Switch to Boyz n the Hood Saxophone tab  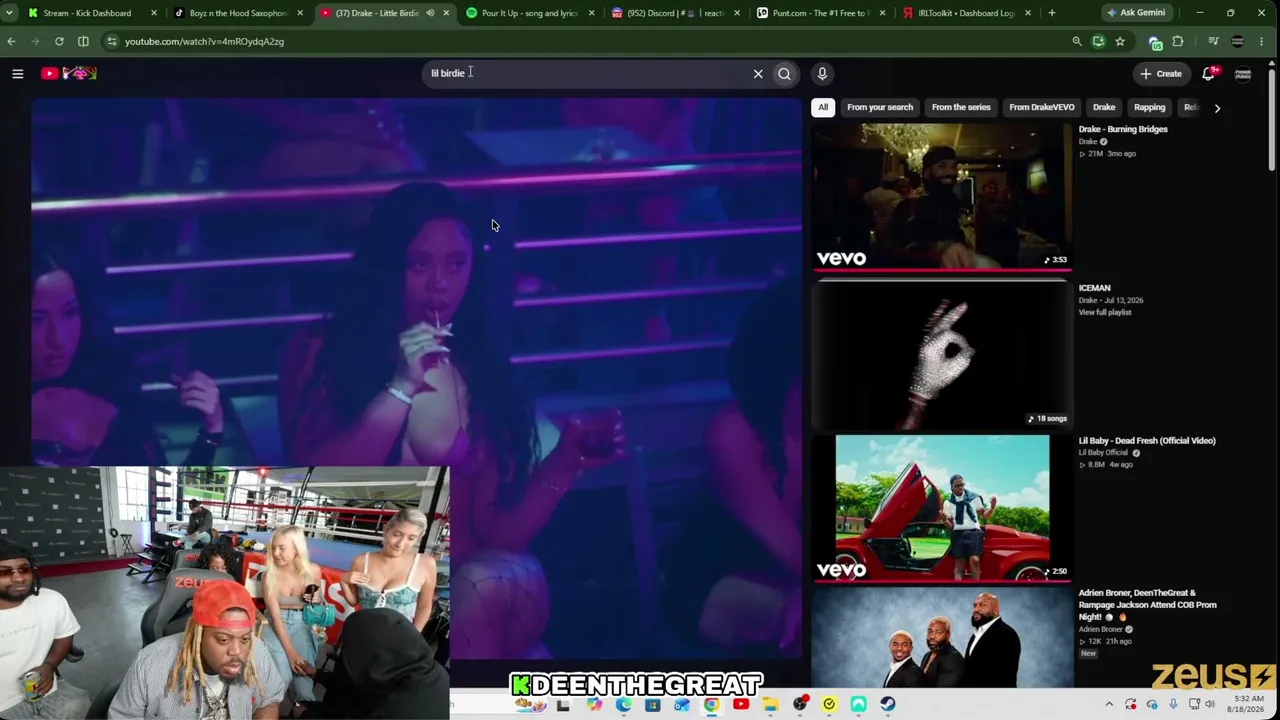click(238, 13)
